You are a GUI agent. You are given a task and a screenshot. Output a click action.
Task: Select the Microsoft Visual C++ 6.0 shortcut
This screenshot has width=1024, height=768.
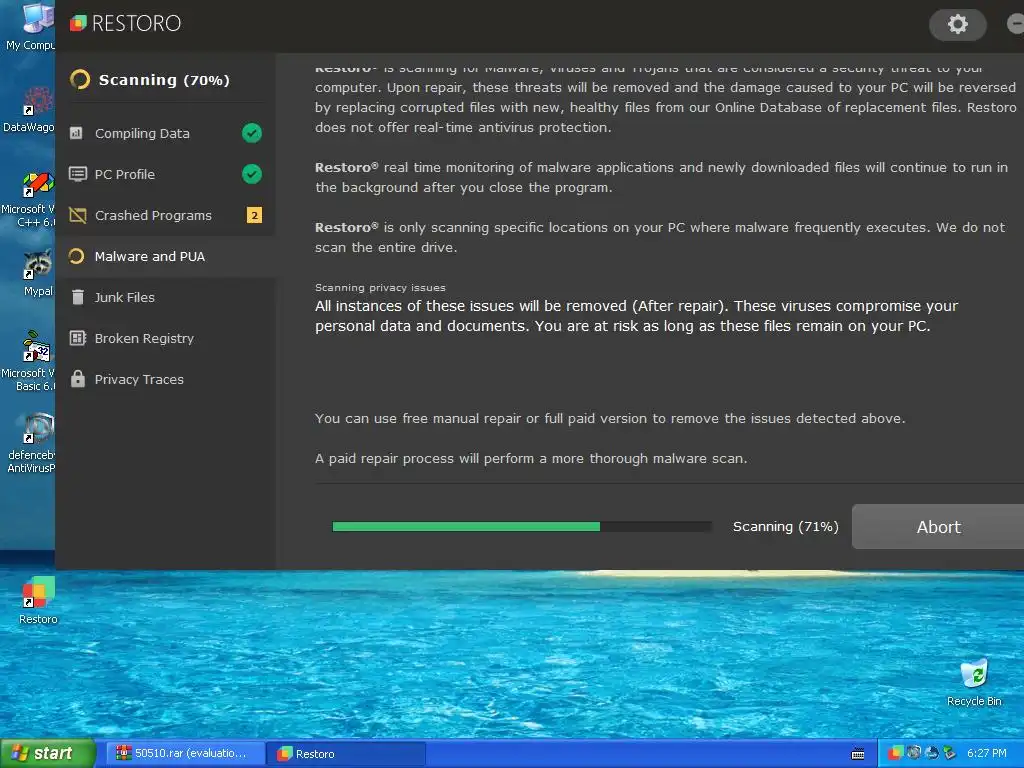pyautogui.click(x=29, y=199)
